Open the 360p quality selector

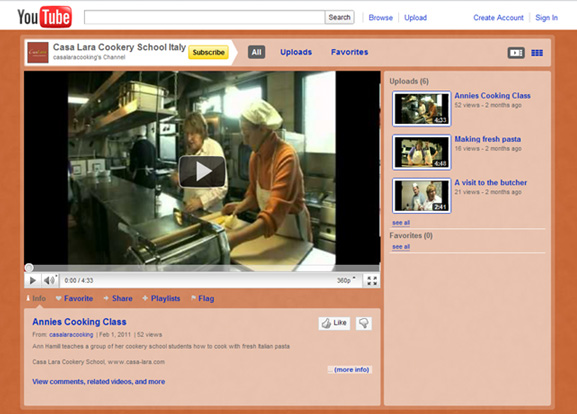(x=346, y=280)
